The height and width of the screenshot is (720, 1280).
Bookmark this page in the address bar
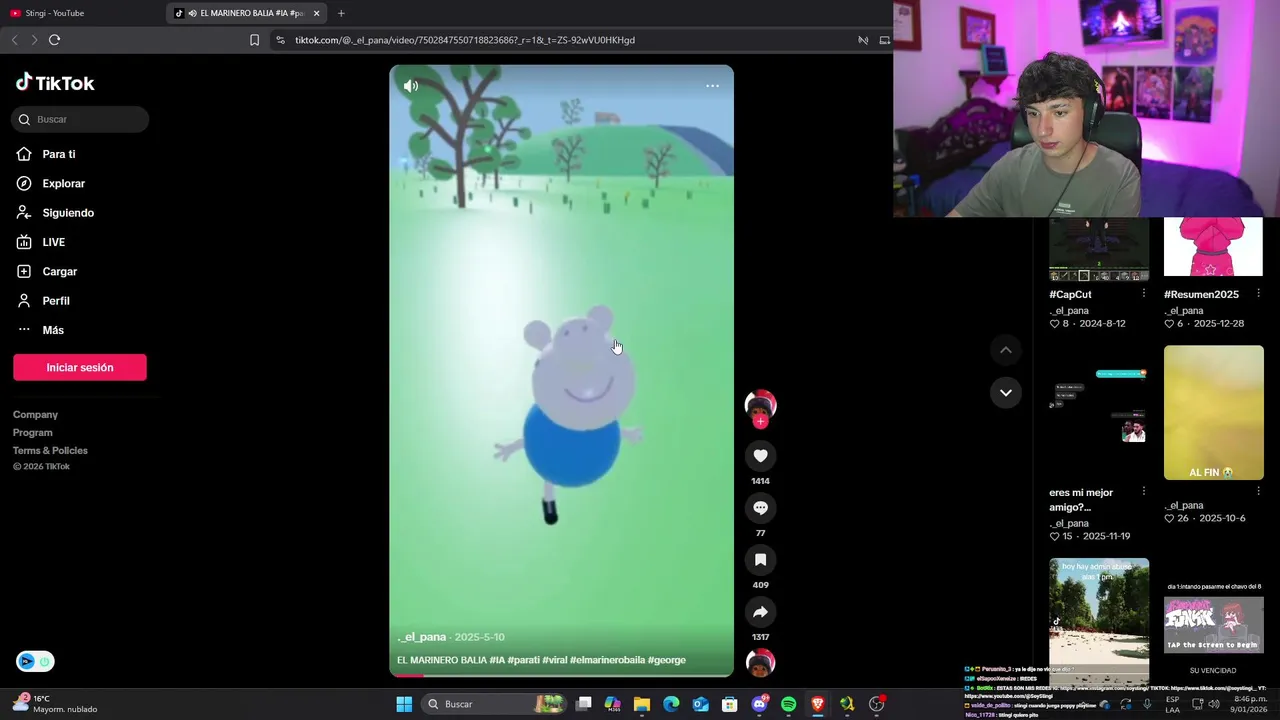tap(254, 40)
